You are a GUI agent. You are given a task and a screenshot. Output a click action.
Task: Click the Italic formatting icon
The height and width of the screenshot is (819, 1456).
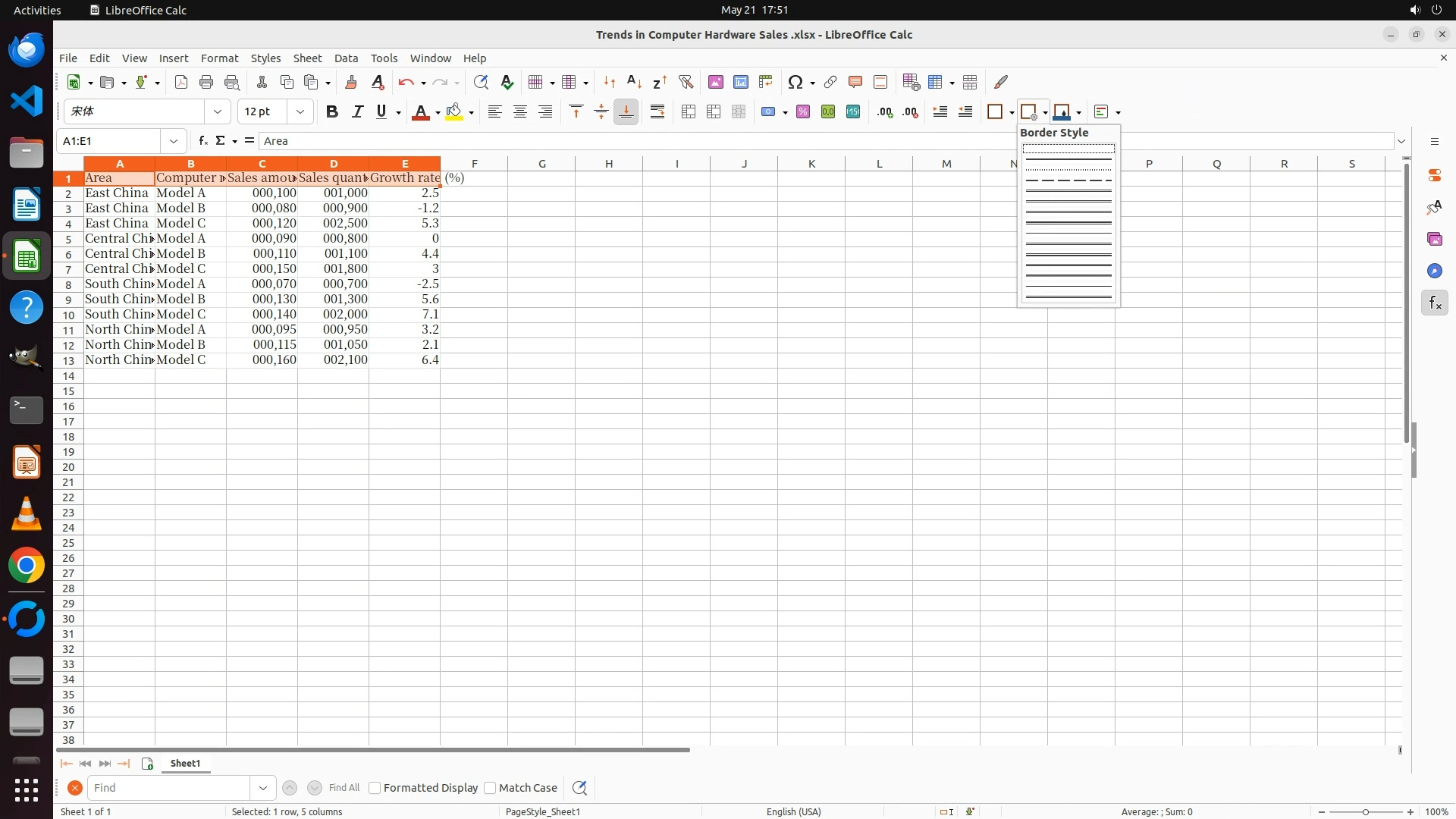point(357,112)
